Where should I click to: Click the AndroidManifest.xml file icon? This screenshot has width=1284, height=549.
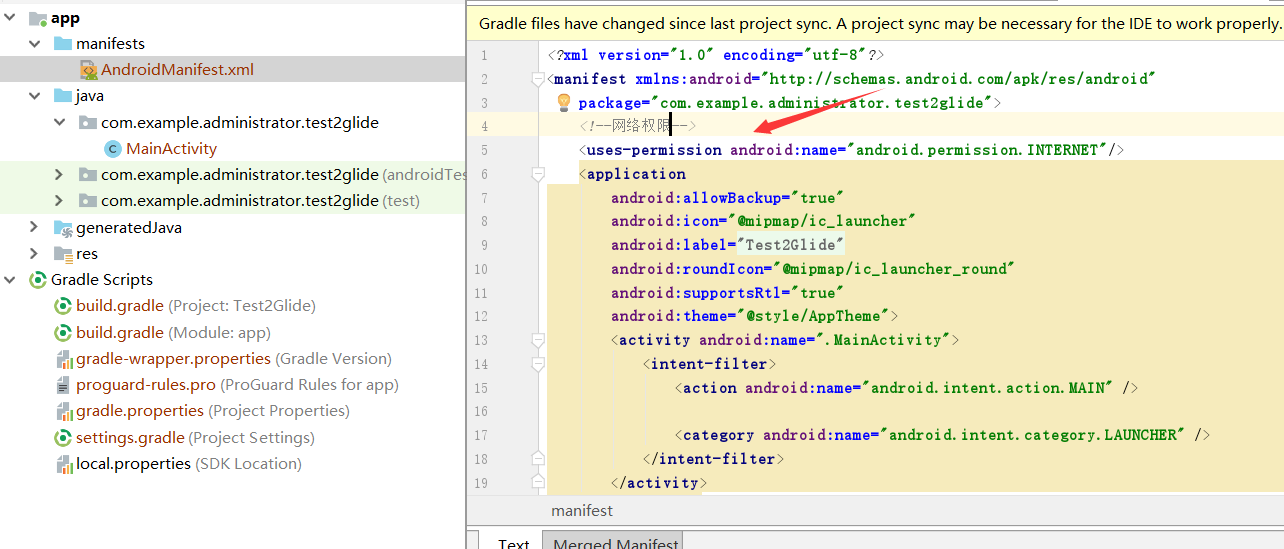click(x=88, y=70)
